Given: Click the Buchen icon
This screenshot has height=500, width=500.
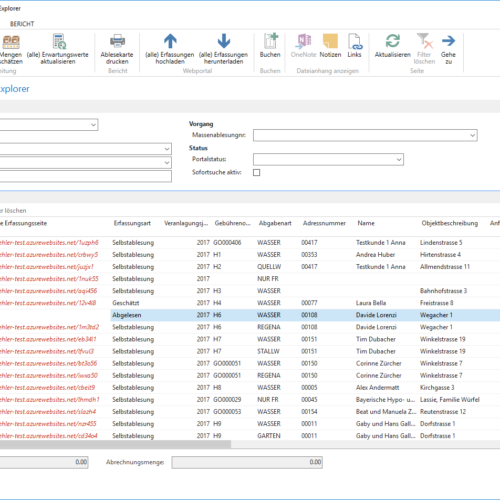Looking at the screenshot, I should pos(271,41).
